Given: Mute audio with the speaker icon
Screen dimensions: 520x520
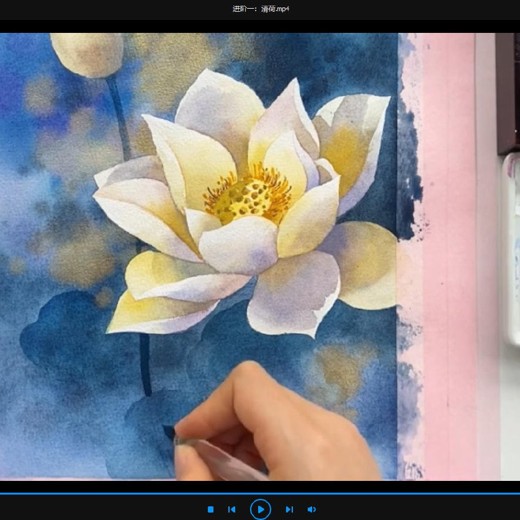Looking at the screenshot, I should [x=312, y=509].
